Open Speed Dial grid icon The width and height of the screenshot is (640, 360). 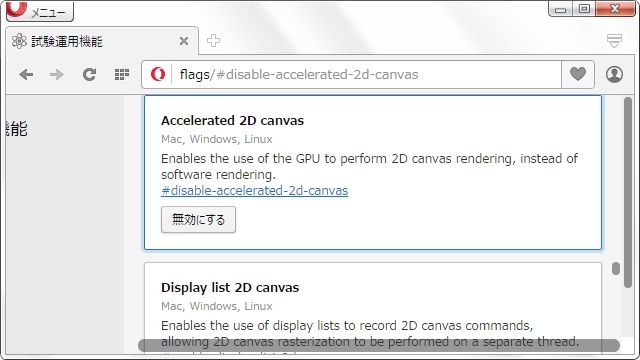tap(122, 74)
